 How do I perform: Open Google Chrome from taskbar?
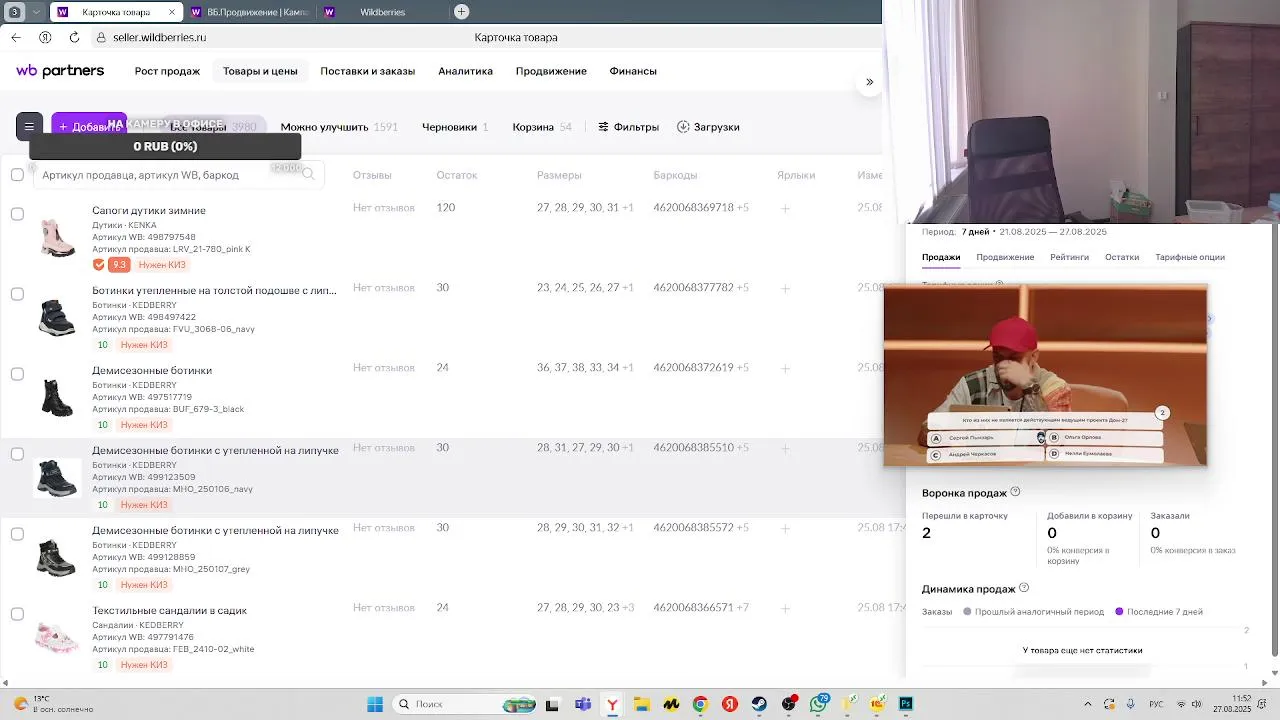tap(700, 704)
